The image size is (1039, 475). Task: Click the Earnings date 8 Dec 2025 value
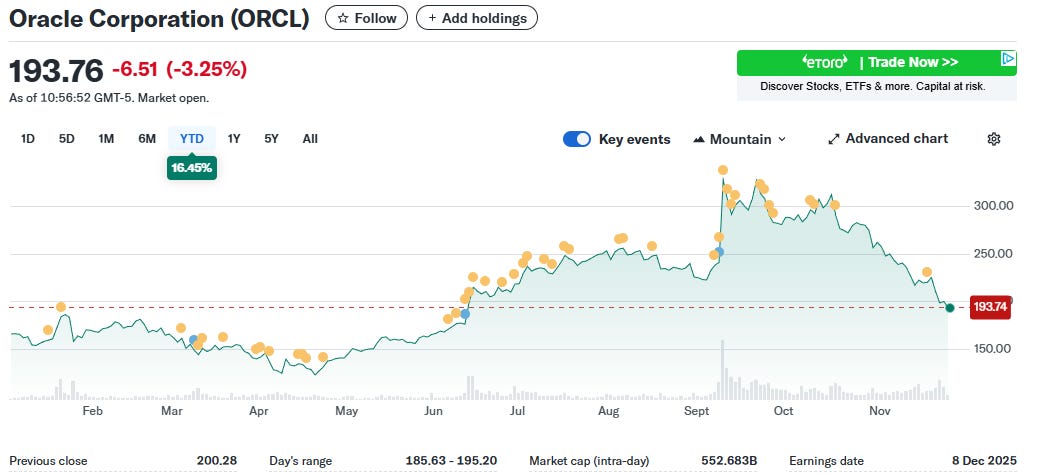983,460
